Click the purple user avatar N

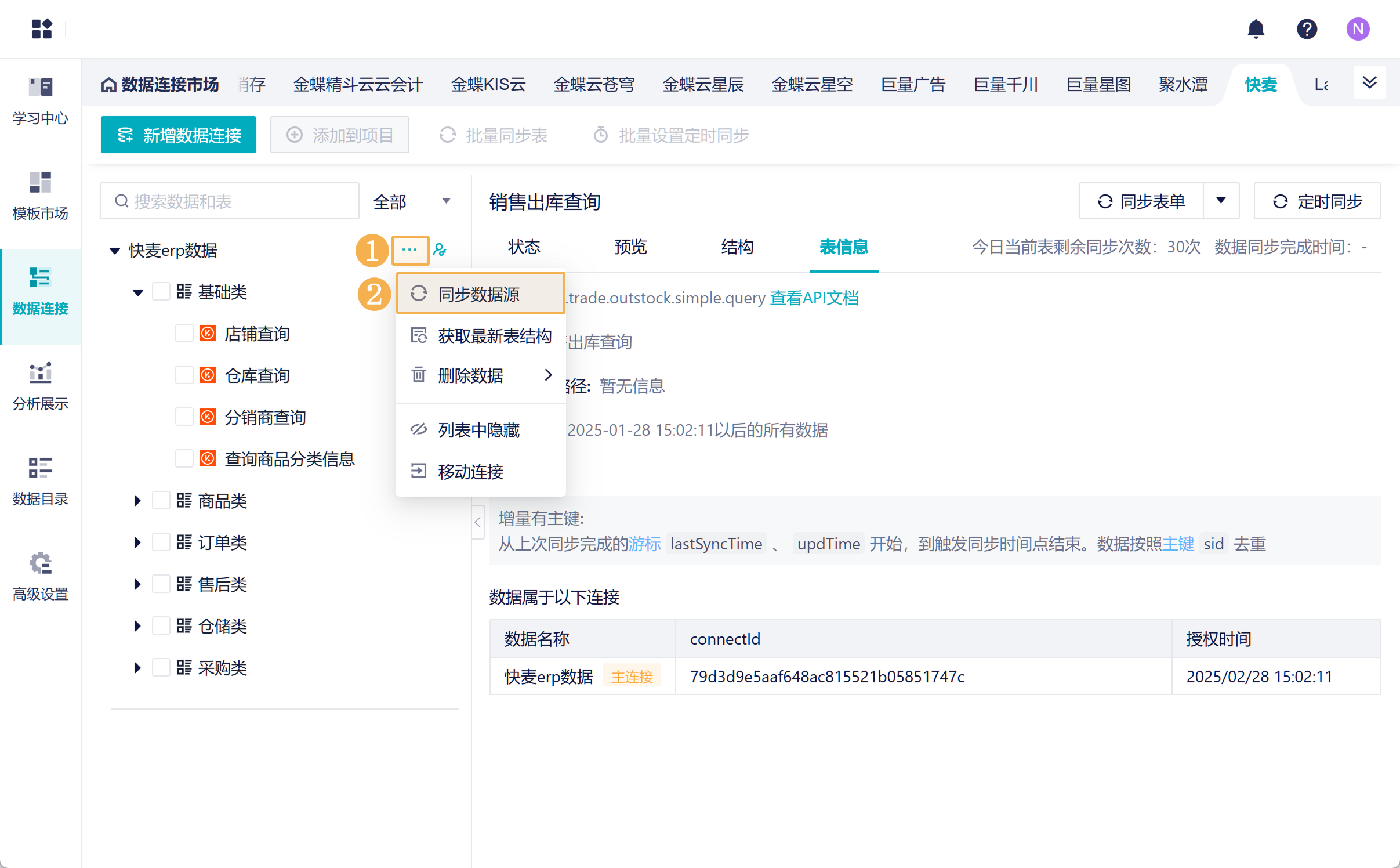[1358, 29]
